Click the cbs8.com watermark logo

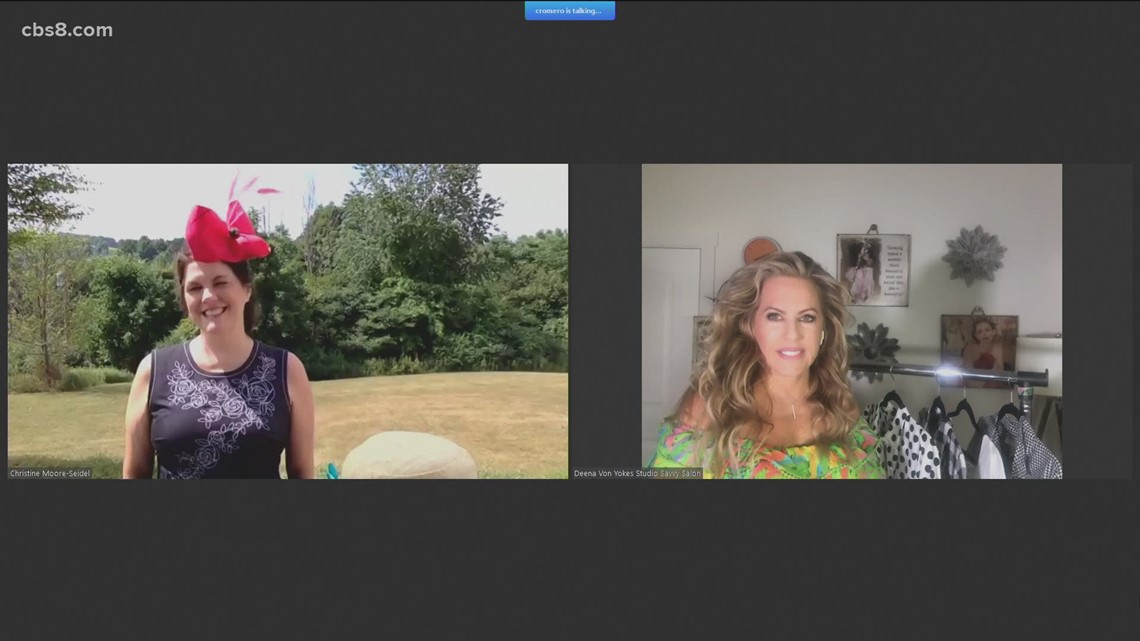coord(67,30)
